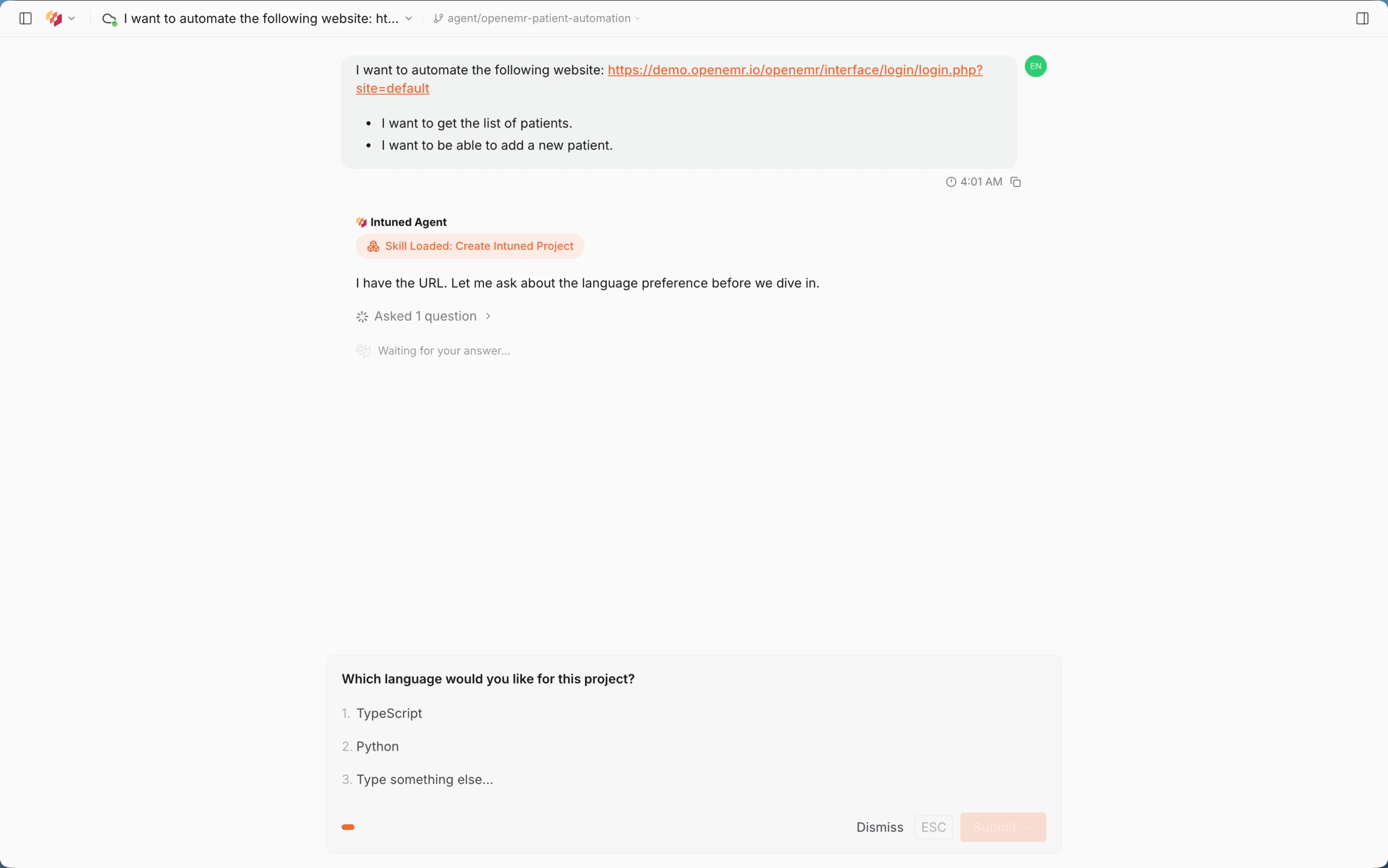Screen dimensions: 1388x868
Task: Click the Skill Loaded: Create Intuned Project badge
Action: 470,246
